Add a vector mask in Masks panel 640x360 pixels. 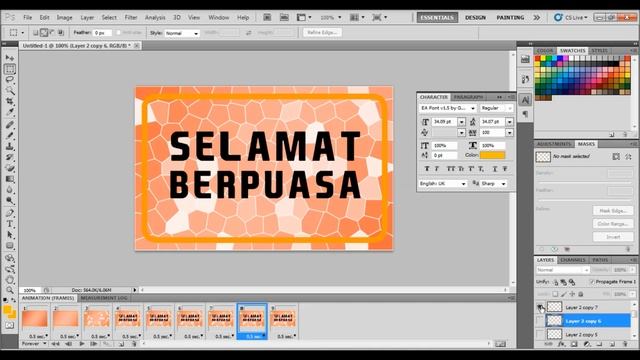pos(628,156)
